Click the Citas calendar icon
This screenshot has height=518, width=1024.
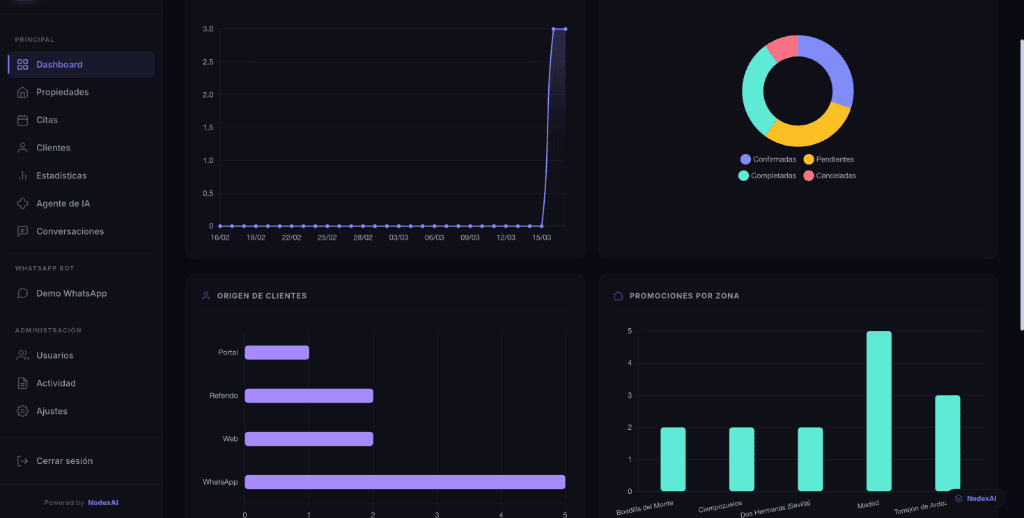coord(23,120)
